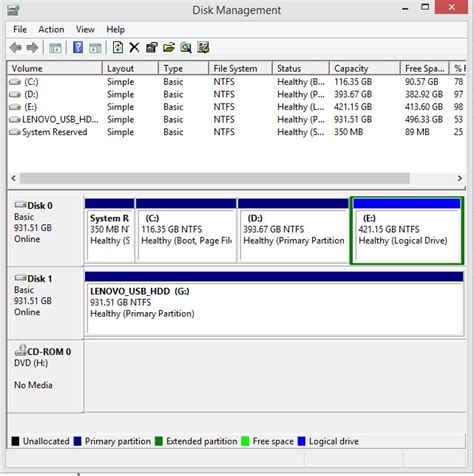Open the File menu
The width and height of the screenshot is (474, 476).
(x=20, y=30)
